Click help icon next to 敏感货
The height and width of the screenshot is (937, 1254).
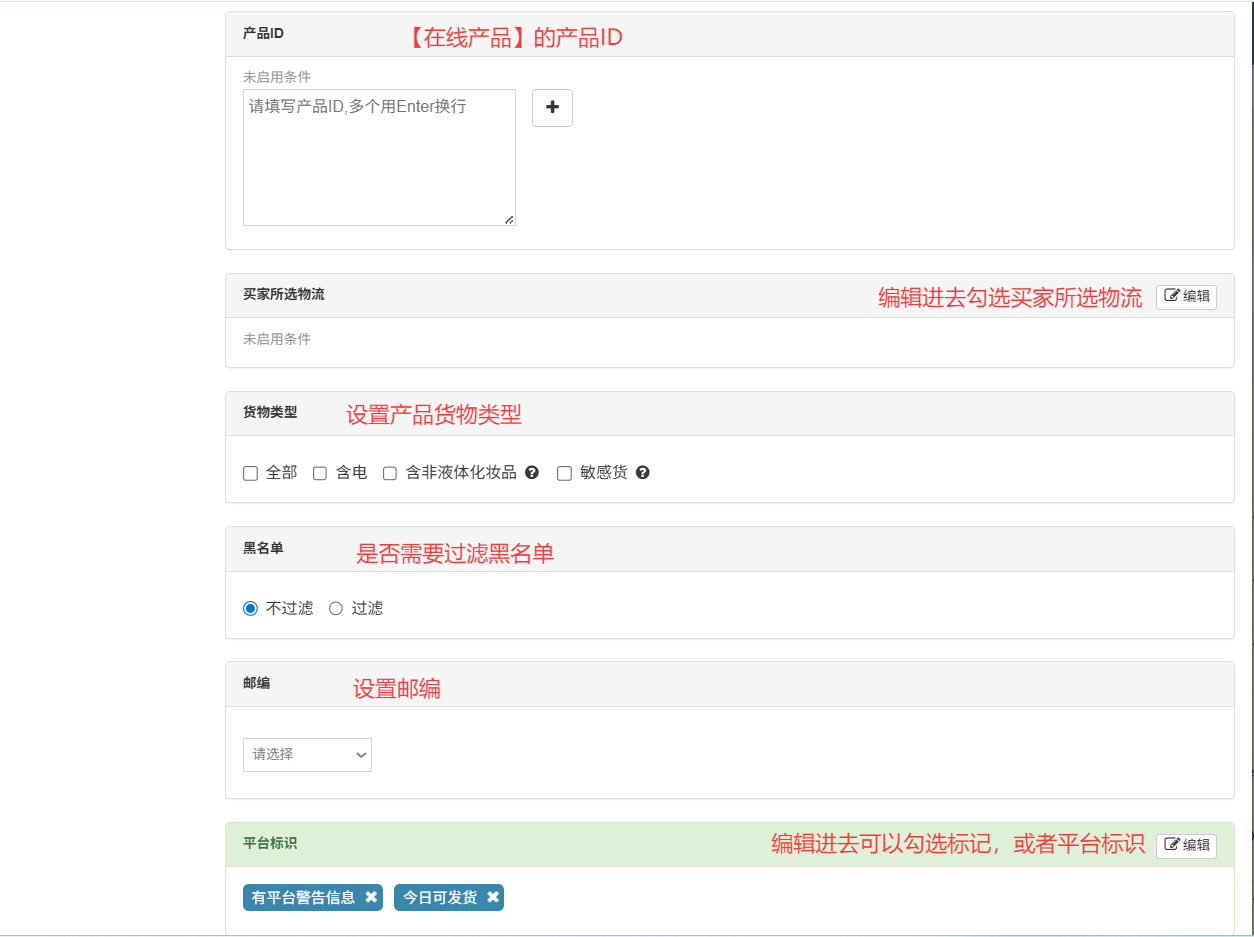[x=643, y=473]
